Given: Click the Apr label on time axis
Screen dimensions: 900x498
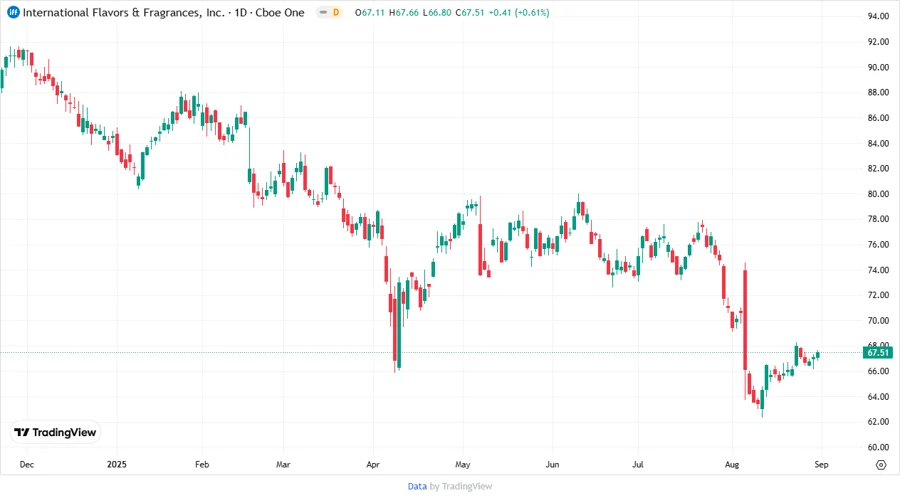Looking at the screenshot, I should click(373, 464).
